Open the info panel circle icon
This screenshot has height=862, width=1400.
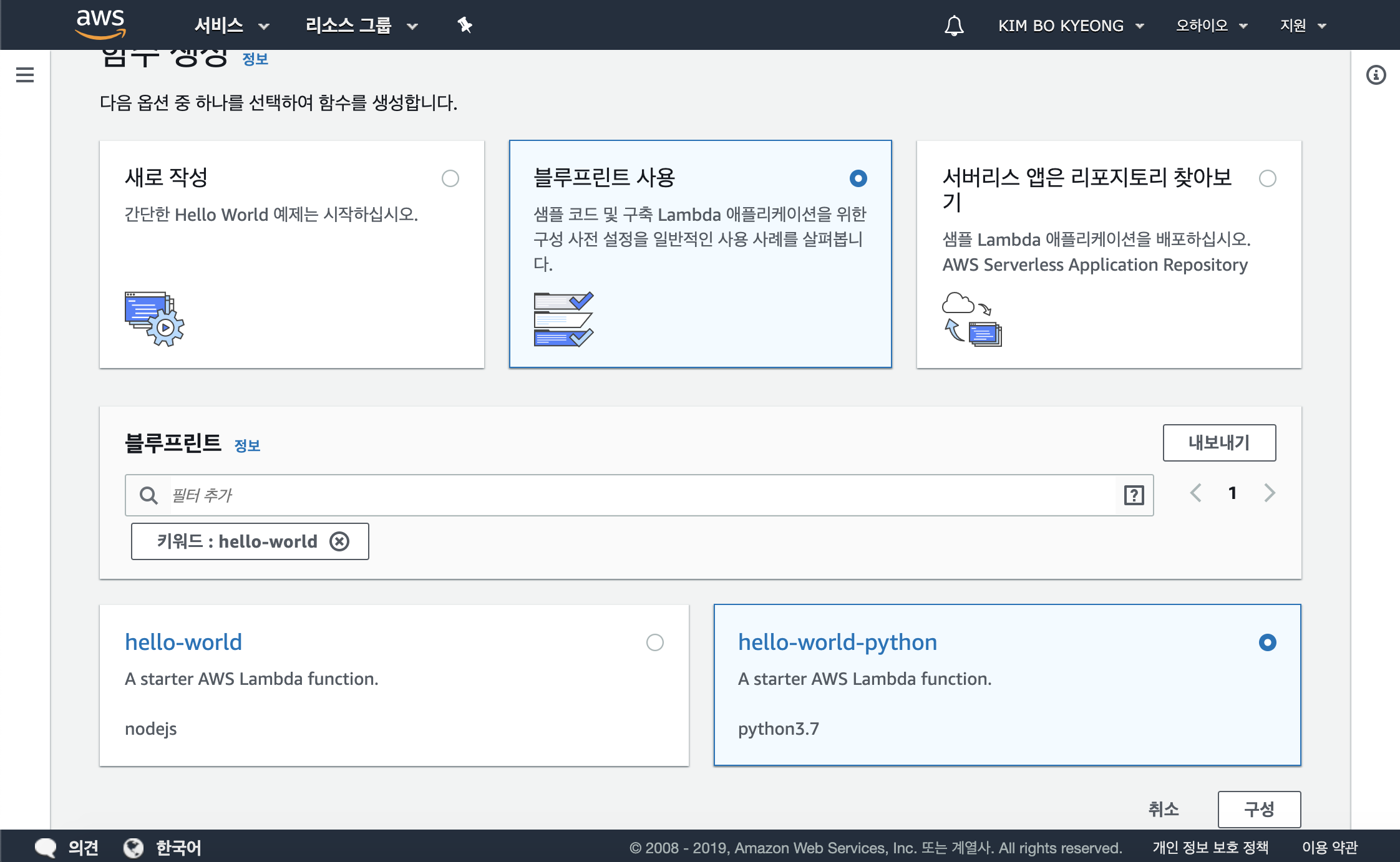point(1376,75)
